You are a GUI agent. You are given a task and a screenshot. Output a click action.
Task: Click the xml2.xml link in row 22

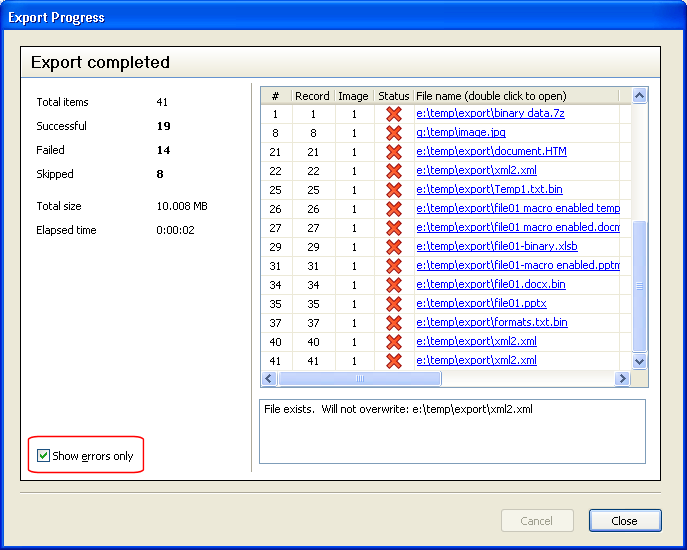coord(476,170)
